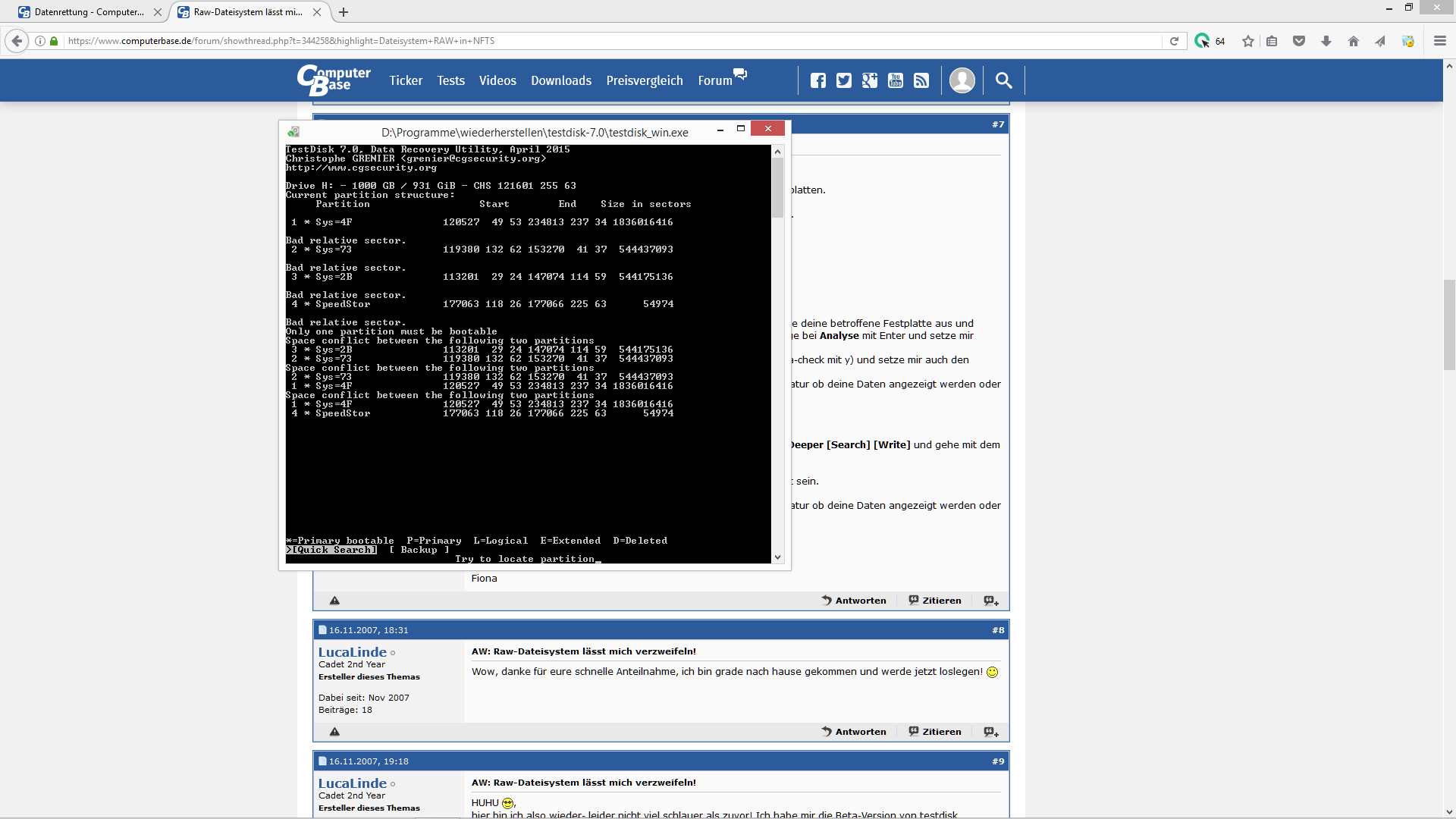Click the Fiona signature text

click(x=484, y=579)
